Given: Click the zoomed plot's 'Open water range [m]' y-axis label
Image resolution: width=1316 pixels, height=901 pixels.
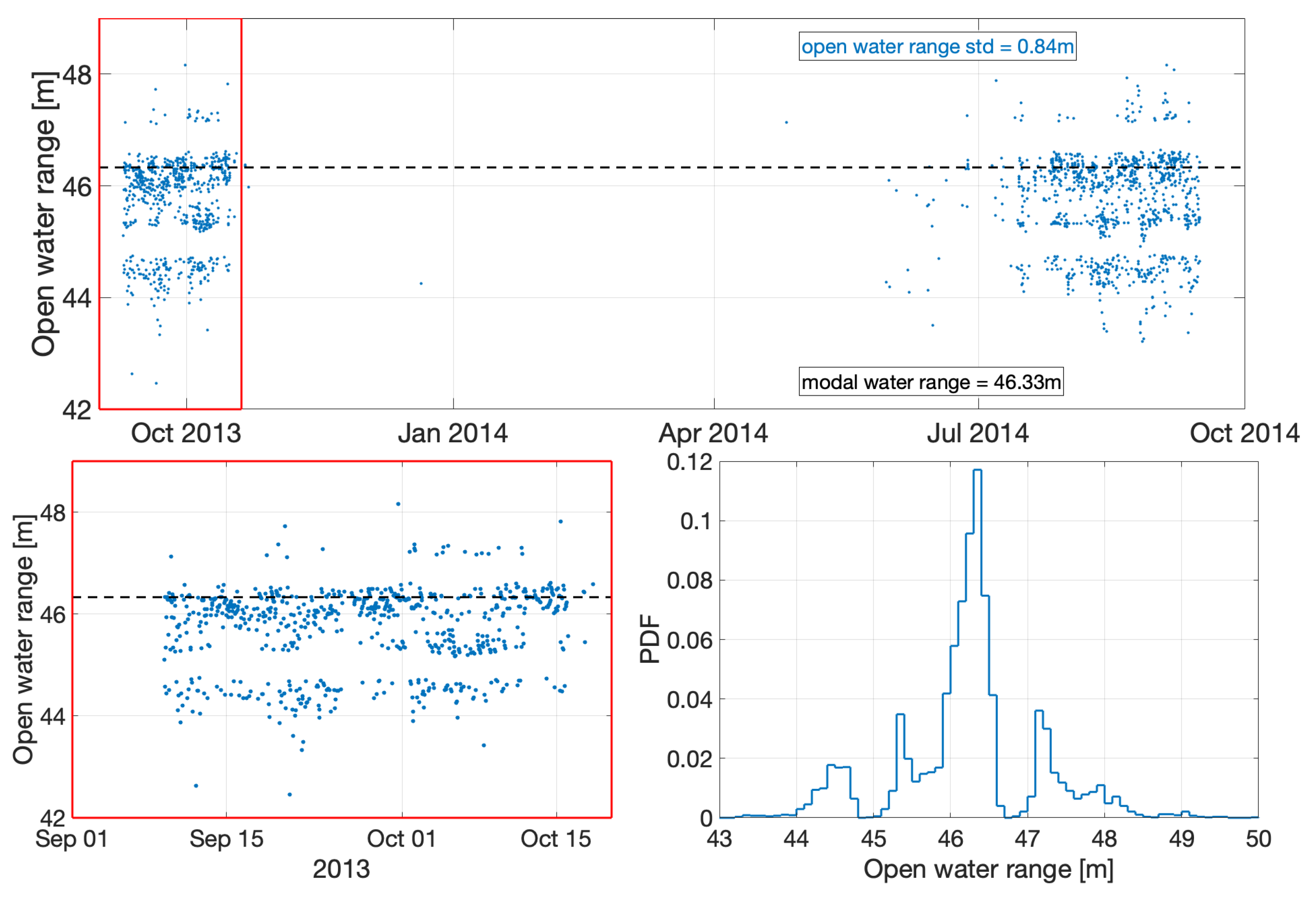Looking at the screenshot, I should (24, 639).
